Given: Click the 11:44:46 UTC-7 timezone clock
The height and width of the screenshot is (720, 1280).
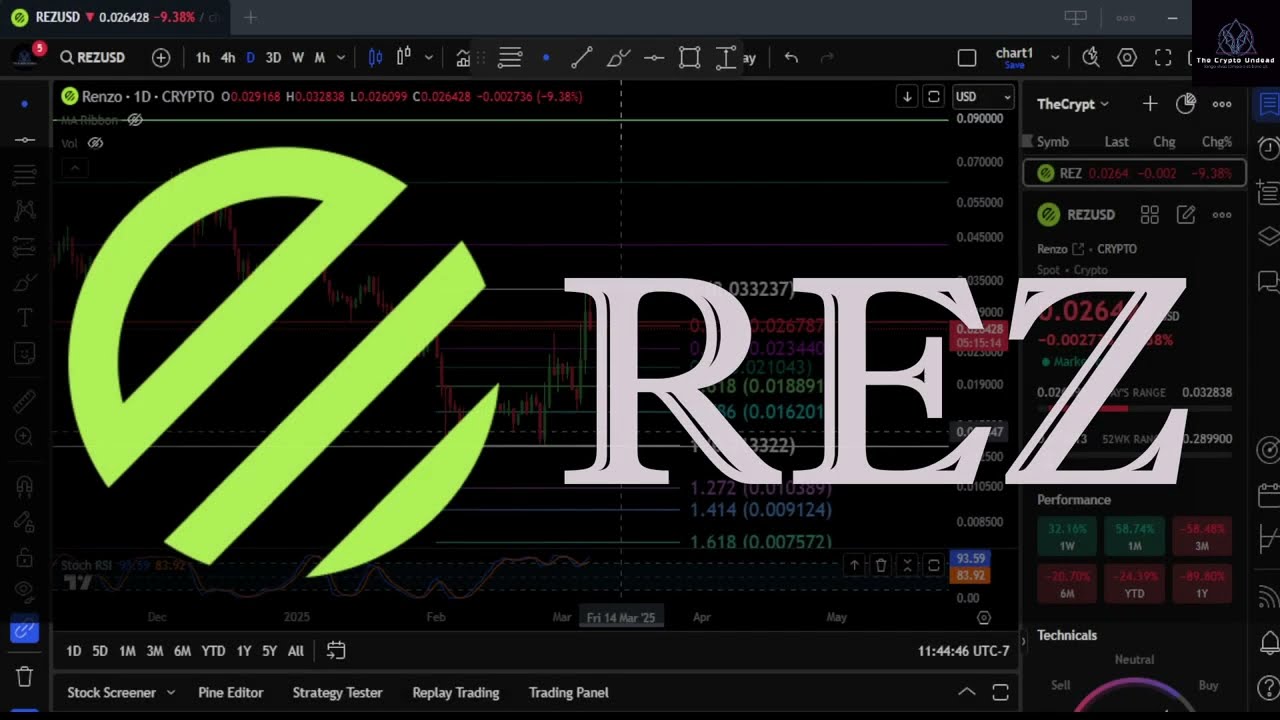Looking at the screenshot, I should [x=963, y=651].
